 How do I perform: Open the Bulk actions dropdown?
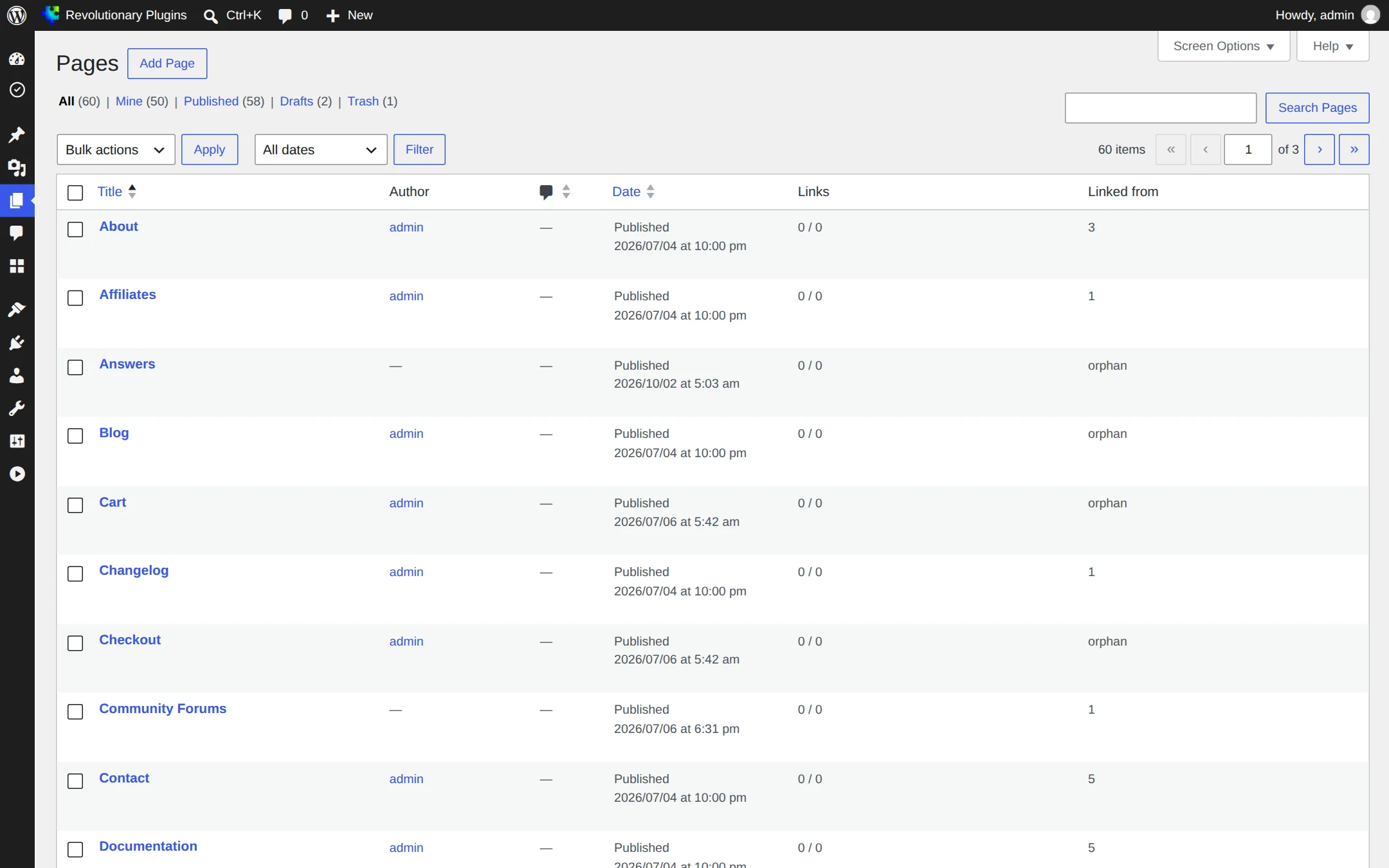[x=116, y=150]
